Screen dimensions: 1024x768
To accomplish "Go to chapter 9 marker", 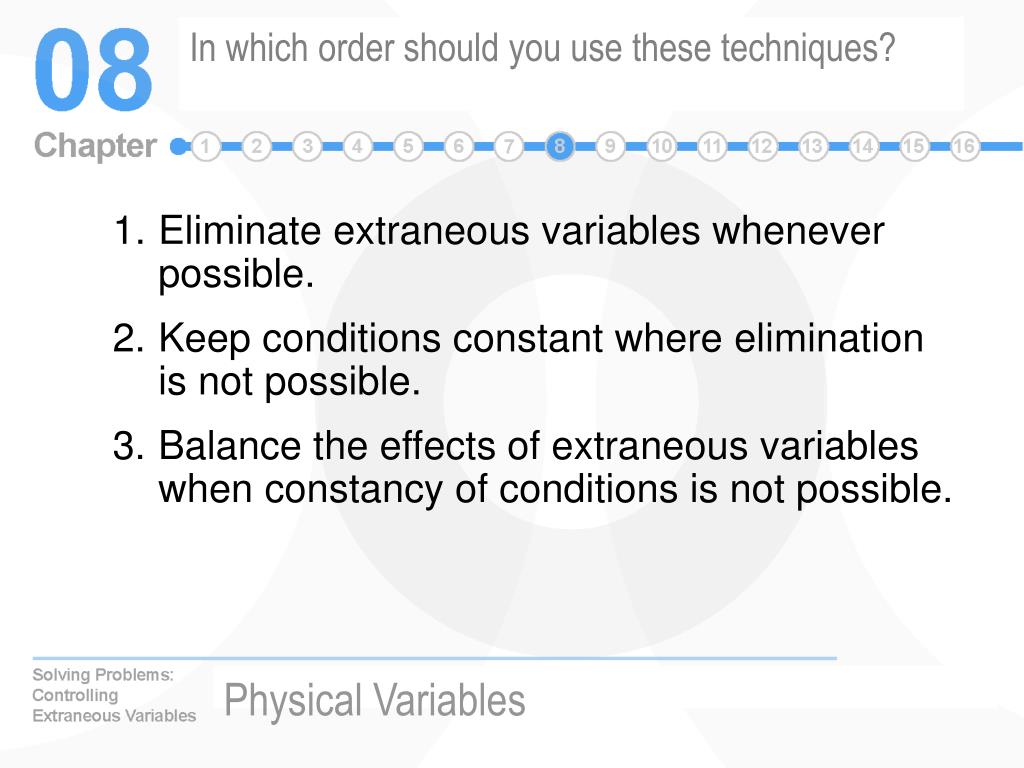I will click(x=610, y=146).
